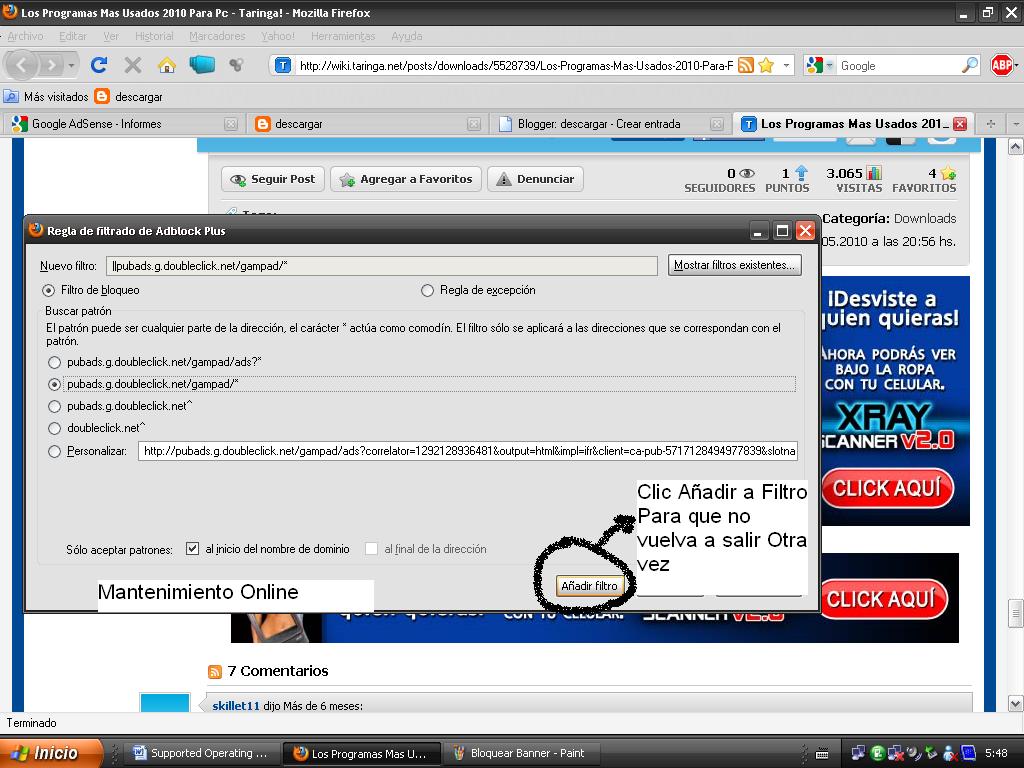Screen dimensions: 1024x768
Task: Click Agregar a Favoritos button
Action: point(406,179)
